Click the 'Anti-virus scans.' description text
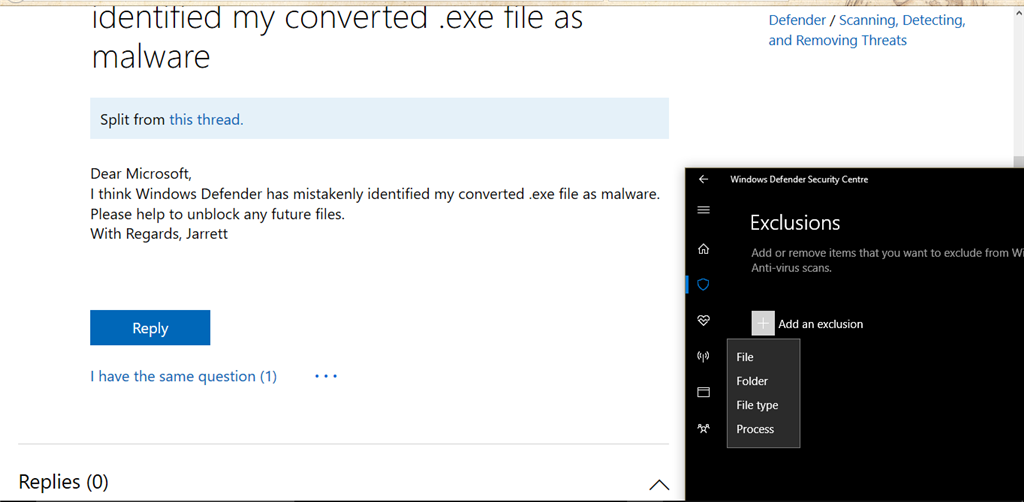 pyautogui.click(x=792, y=268)
